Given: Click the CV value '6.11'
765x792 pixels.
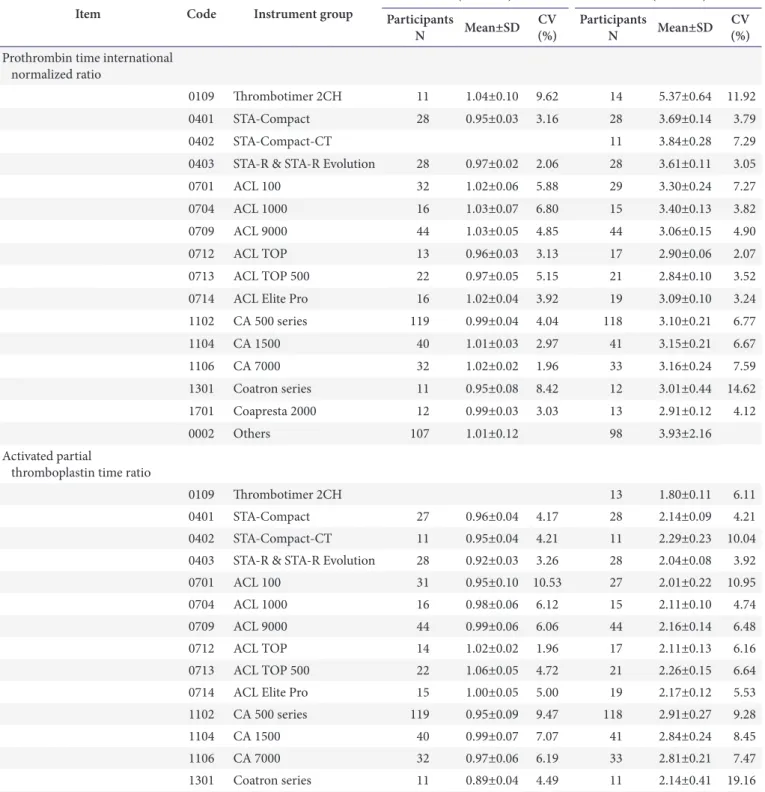Looking at the screenshot, I should [x=744, y=494].
